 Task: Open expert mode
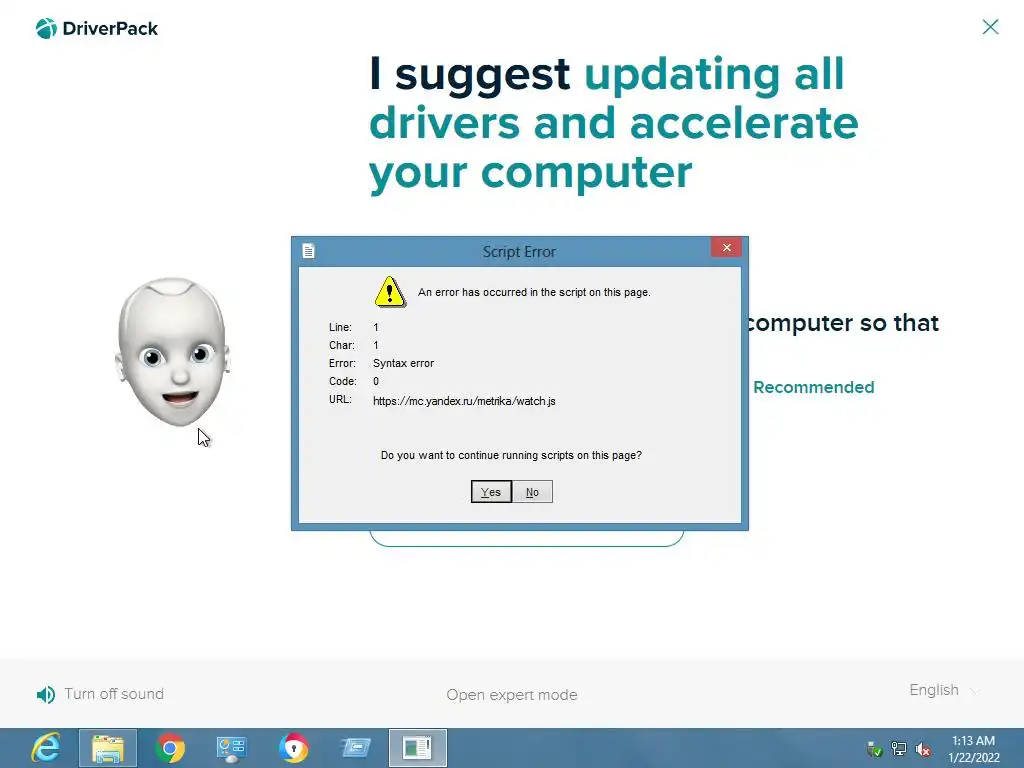click(512, 695)
